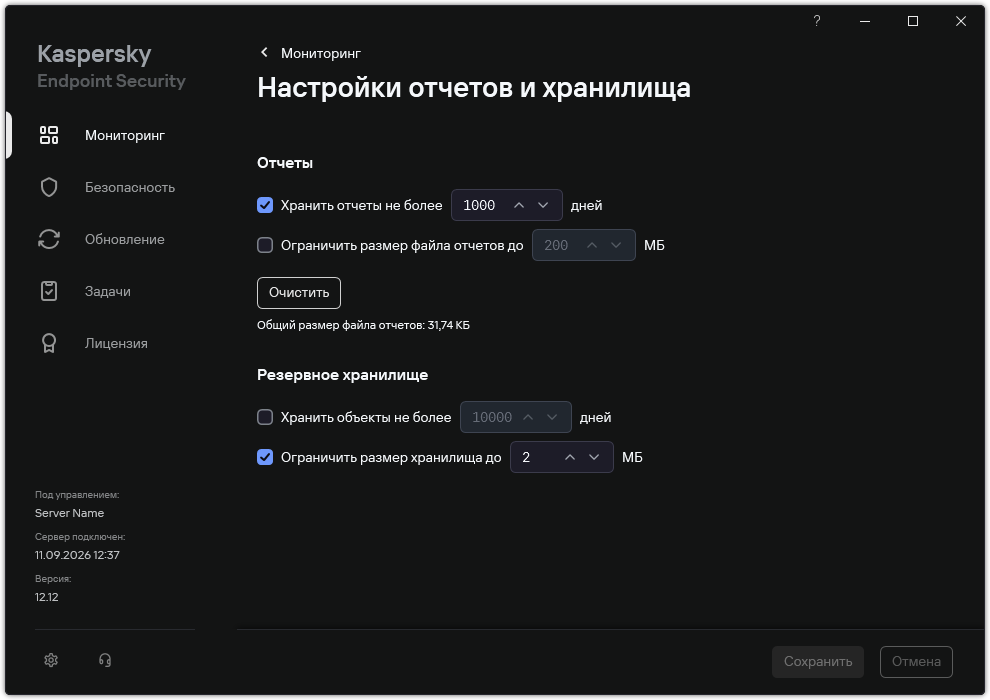Viewport: 990px width, 700px height.
Task: Click the Безопасность shield icon
Action: pyautogui.click(x=49, y=187)
